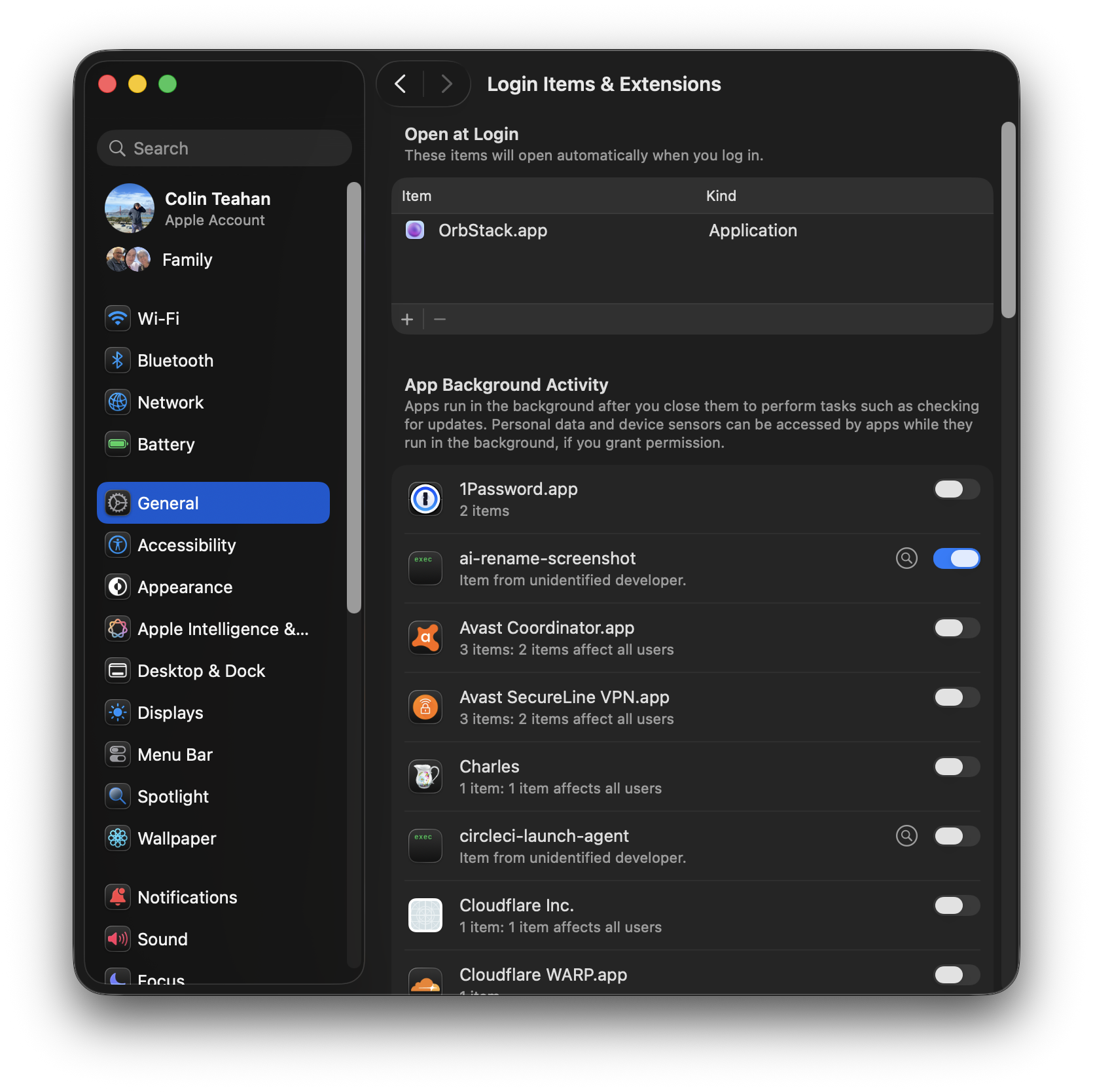Click the back navigation chevron
The height and width of the screenshot is (1092, 1093).
[x=401, y=84]
